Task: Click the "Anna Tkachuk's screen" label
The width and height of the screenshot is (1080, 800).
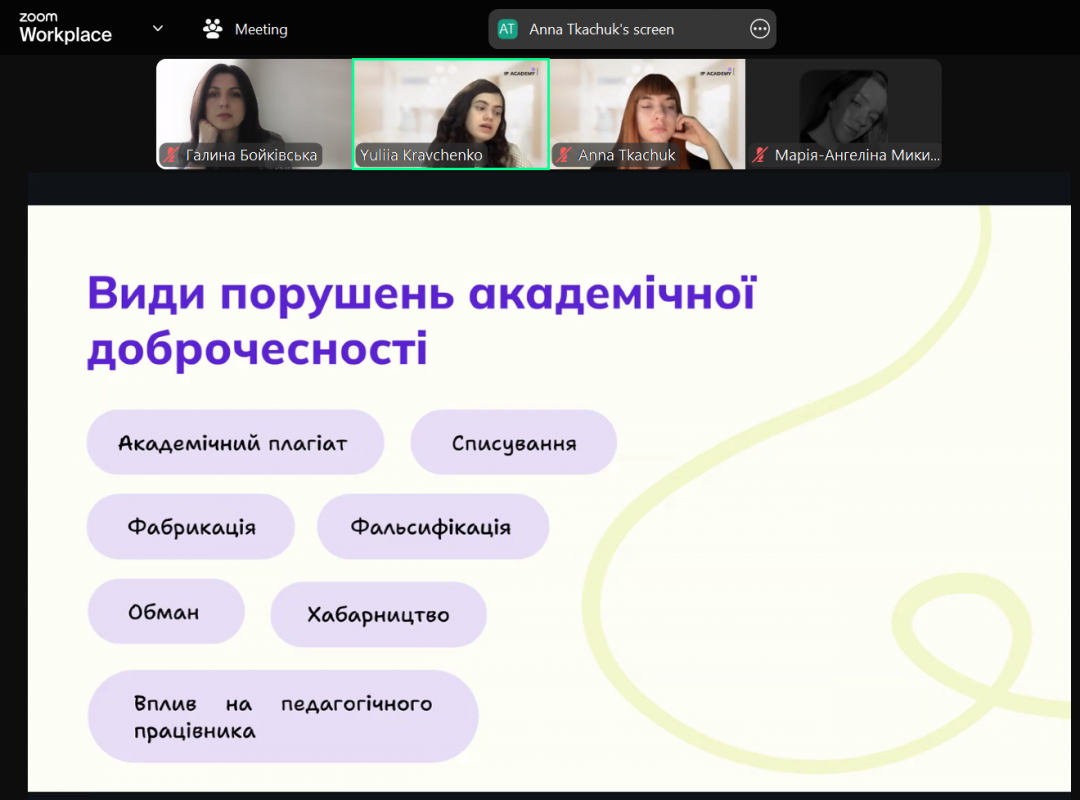Action: click(x=601, y=30)
